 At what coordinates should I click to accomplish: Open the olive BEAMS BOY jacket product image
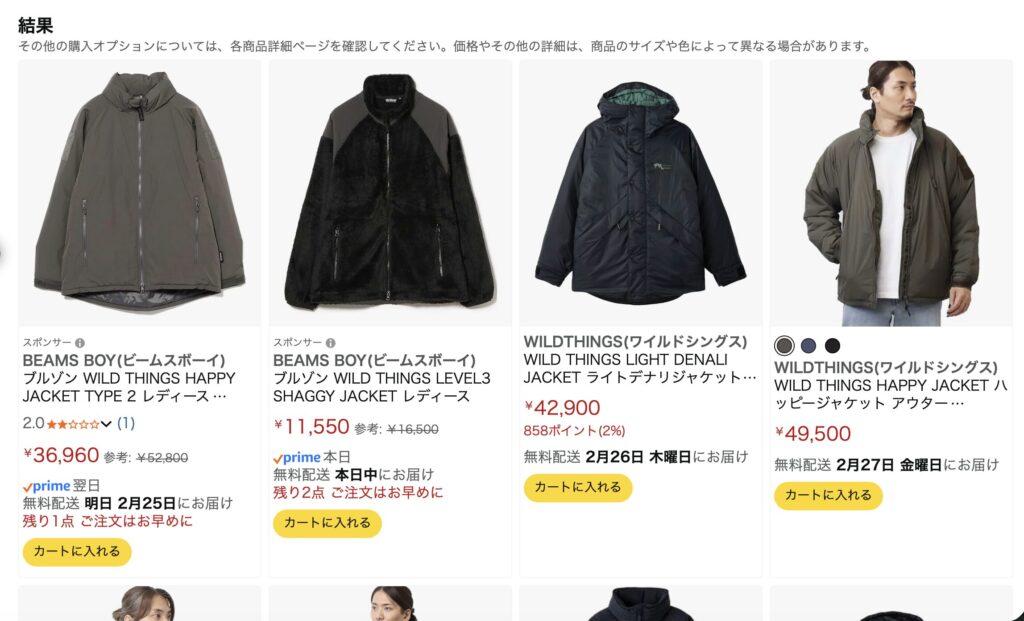[x=139, y=193]
